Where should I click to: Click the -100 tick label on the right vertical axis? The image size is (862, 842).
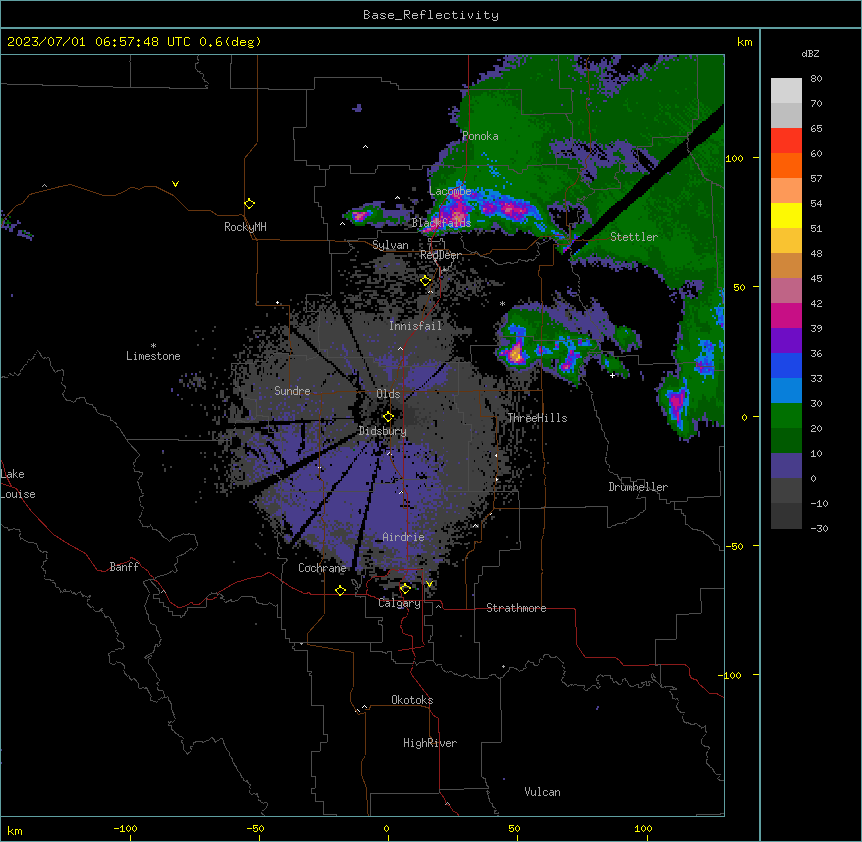731,675
